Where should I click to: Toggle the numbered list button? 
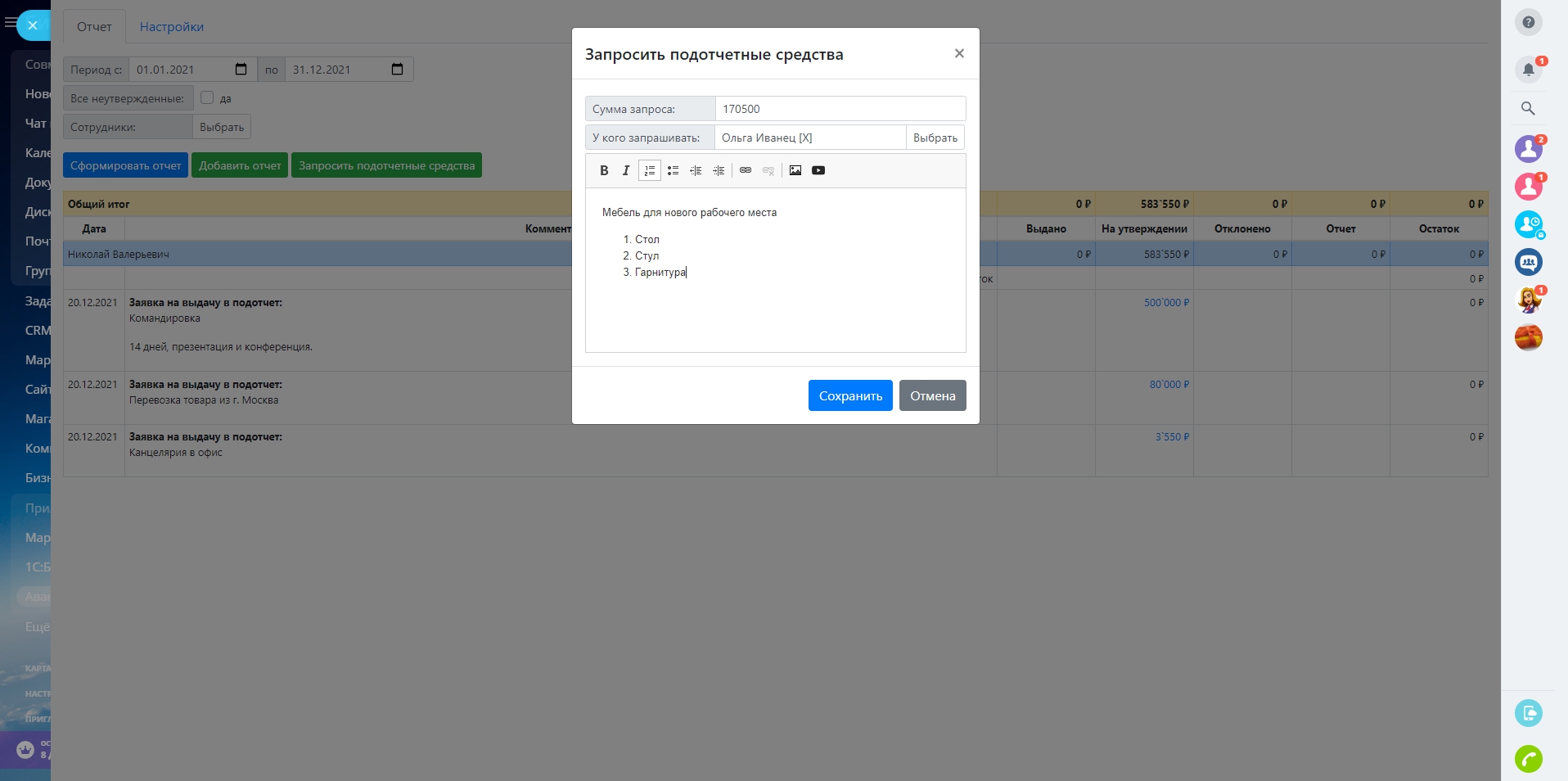pos(649,170)
